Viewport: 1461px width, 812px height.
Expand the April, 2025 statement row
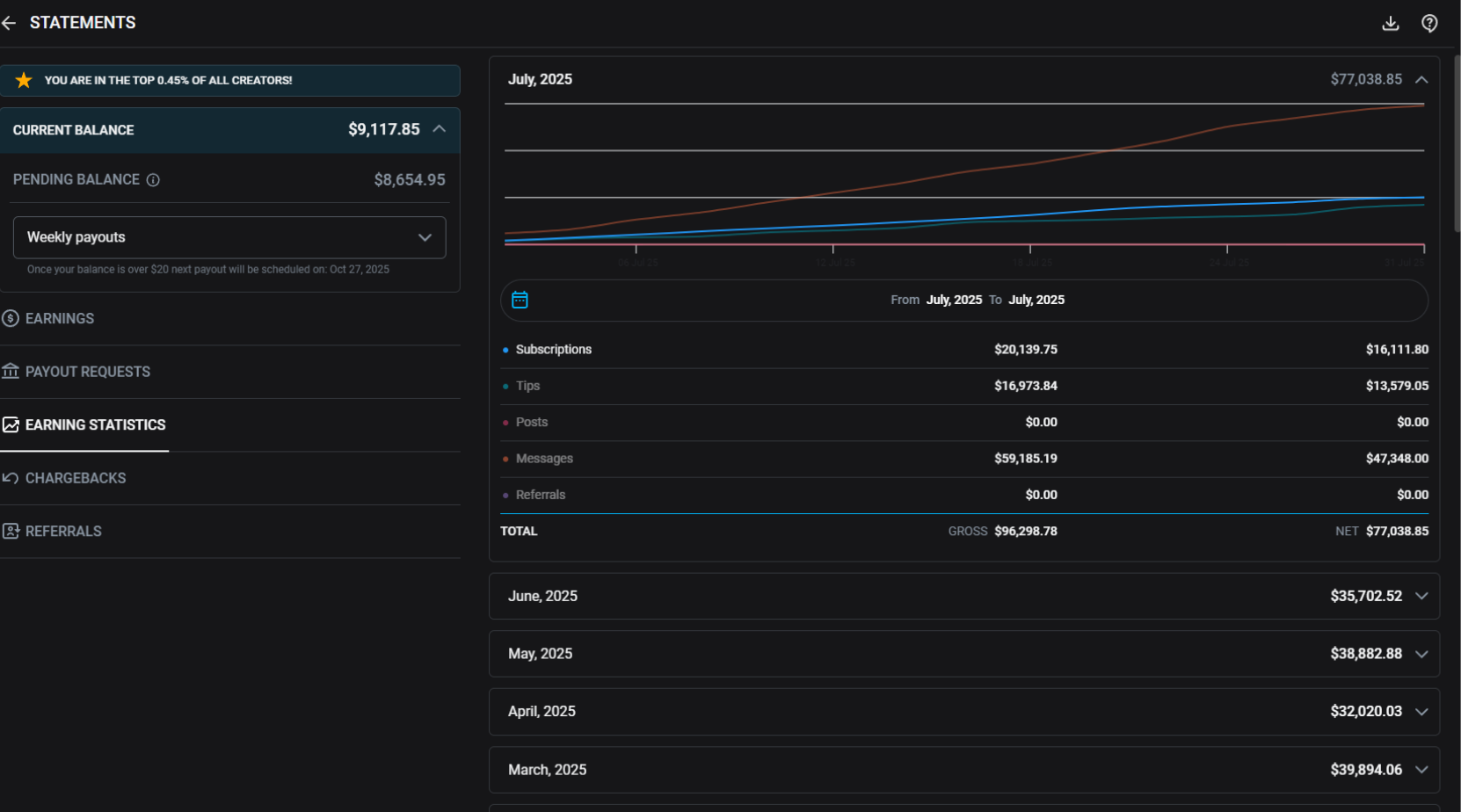[1422, 711]
